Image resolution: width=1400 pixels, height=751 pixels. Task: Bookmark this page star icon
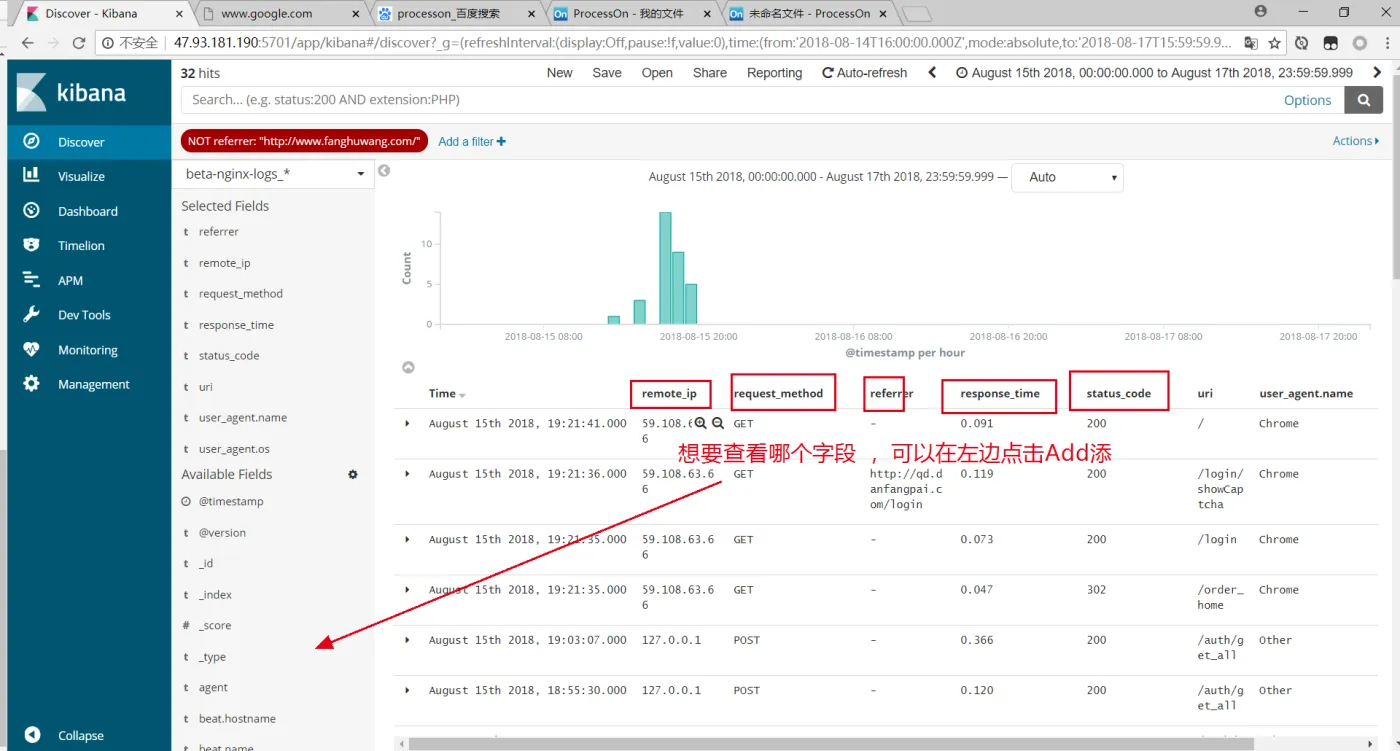1274,43
